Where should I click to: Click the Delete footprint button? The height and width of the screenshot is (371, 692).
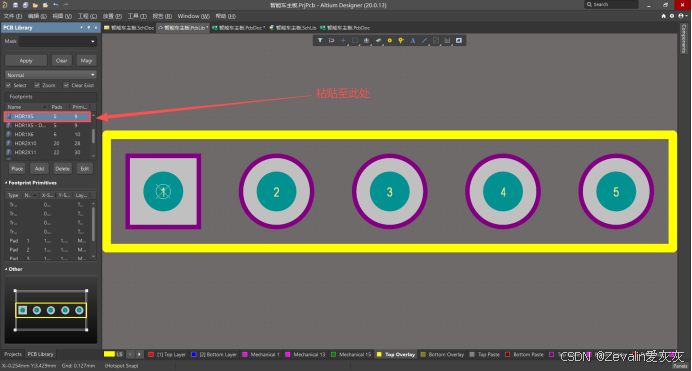(62, 169)
